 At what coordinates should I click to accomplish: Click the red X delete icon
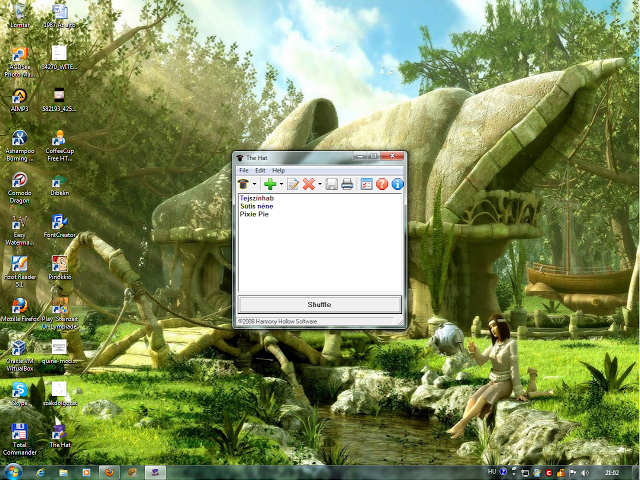(x=309, y=184)
